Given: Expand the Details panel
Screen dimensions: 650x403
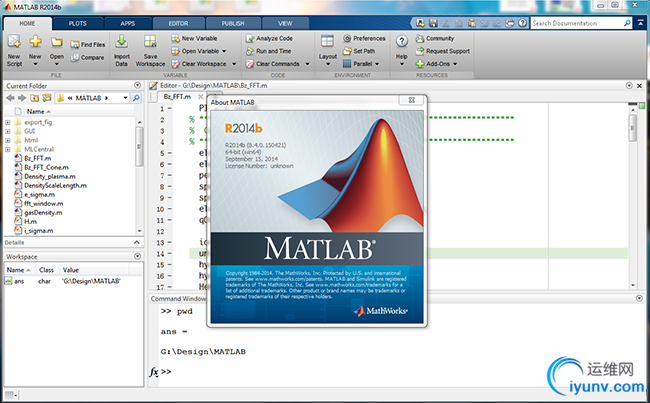Looking at the screenshot, I should (137, 242).
